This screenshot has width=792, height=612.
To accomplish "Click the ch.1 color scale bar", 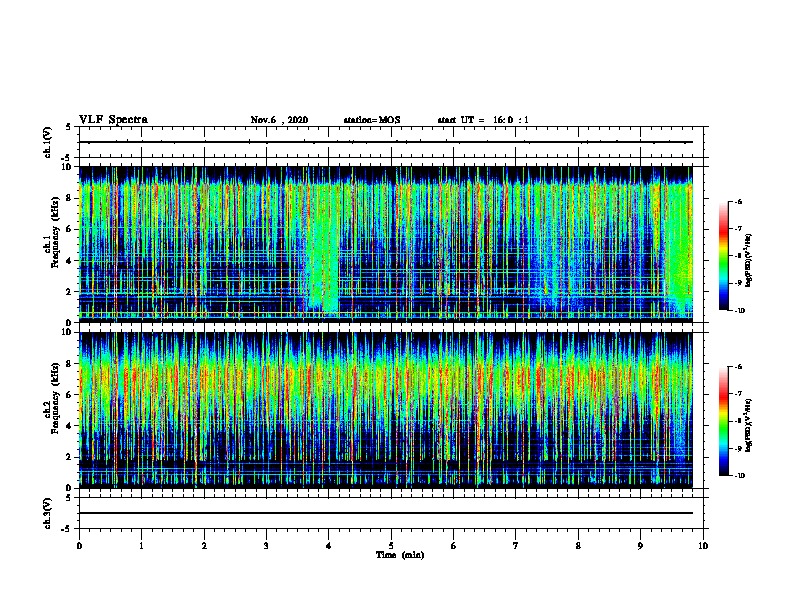I will click(x=723, y=256).
